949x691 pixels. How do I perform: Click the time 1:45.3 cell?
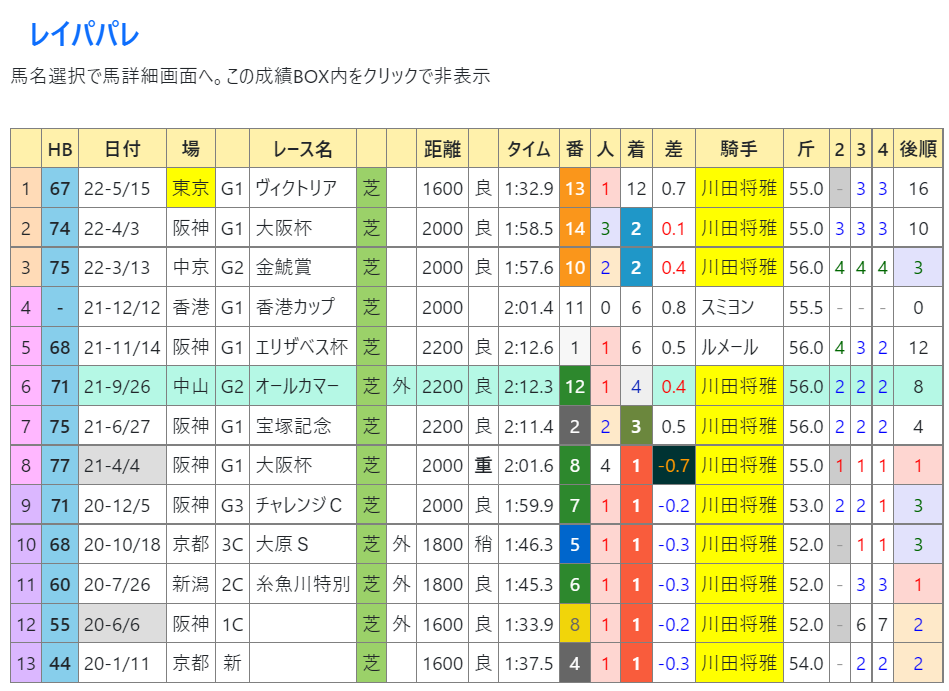(529, 584)
